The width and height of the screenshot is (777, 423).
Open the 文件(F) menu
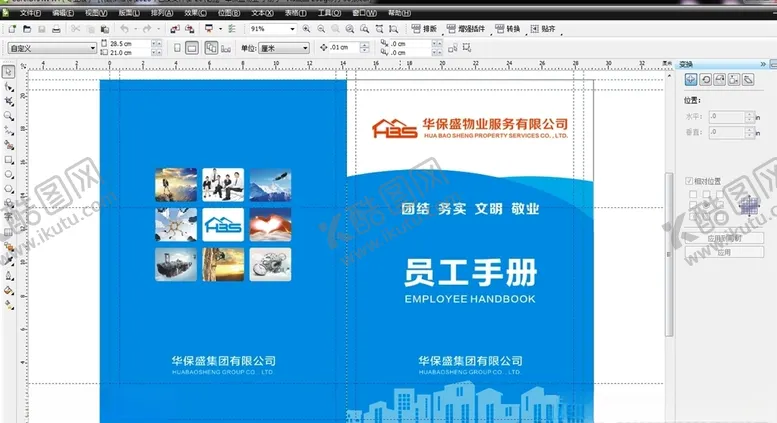(x=30, y=13)
